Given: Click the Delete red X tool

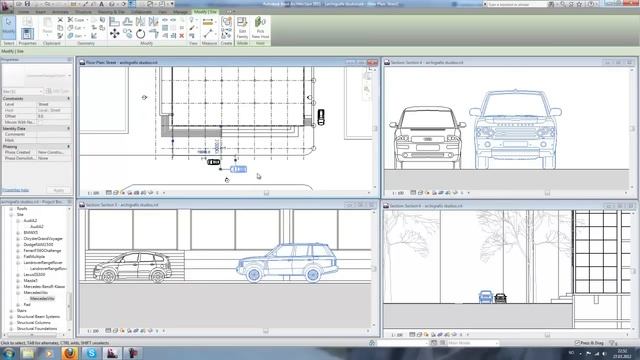Looking at the screenshot, I should [182, 36].
